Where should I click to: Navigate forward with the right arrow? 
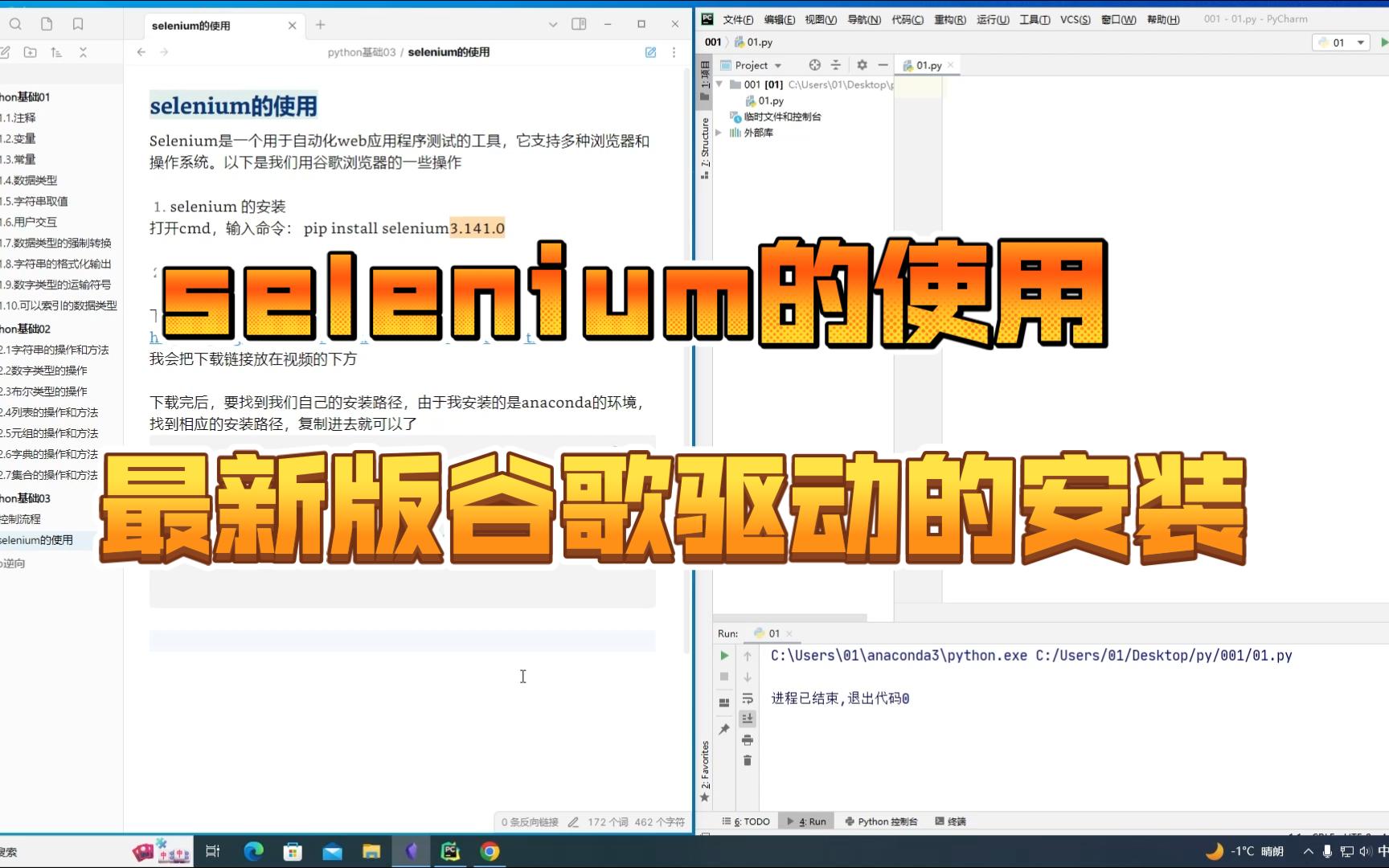pyautogui.click(x=164, y=52)
